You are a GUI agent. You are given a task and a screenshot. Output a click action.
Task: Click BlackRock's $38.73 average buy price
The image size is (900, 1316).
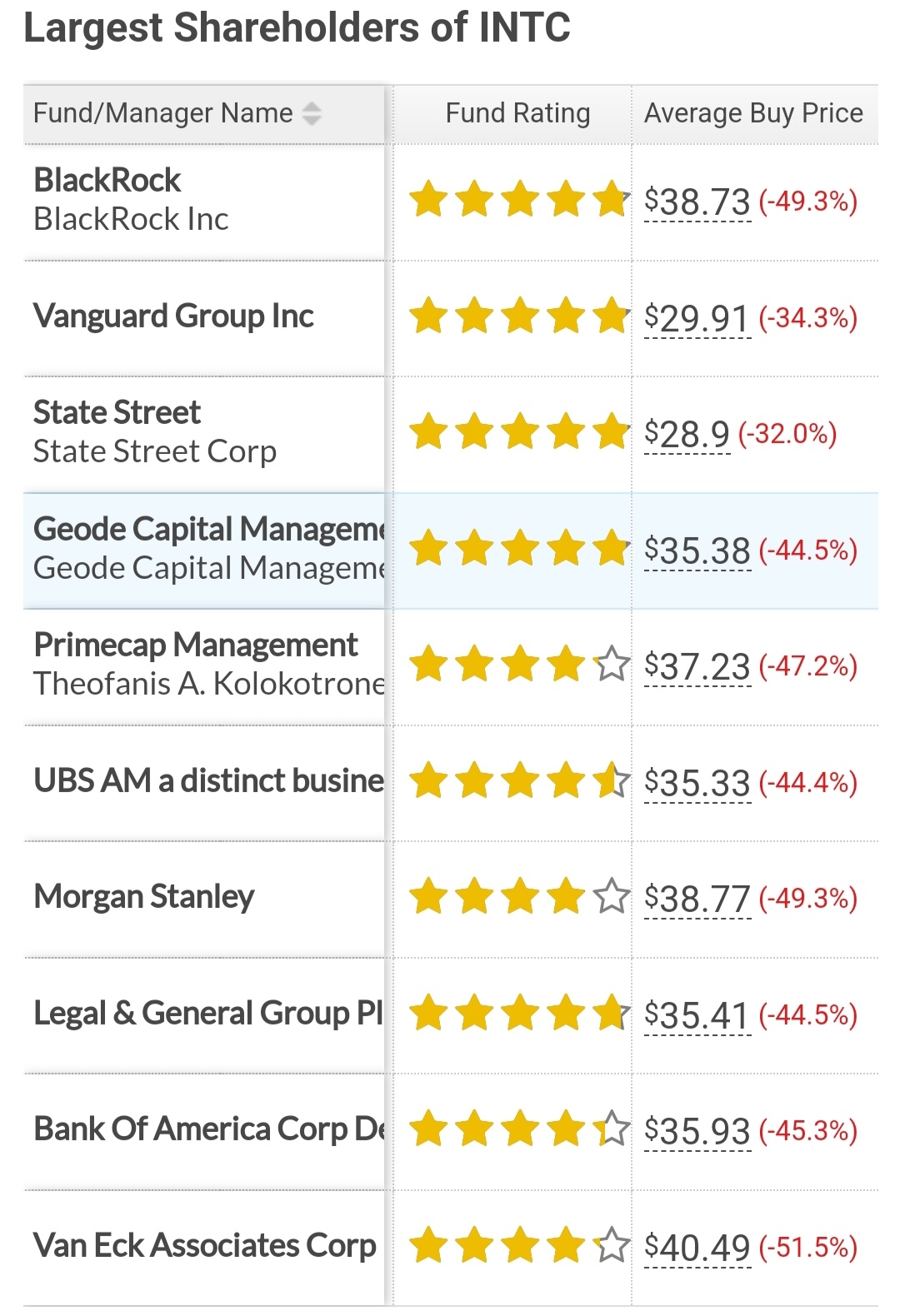[x=698, y=202]
